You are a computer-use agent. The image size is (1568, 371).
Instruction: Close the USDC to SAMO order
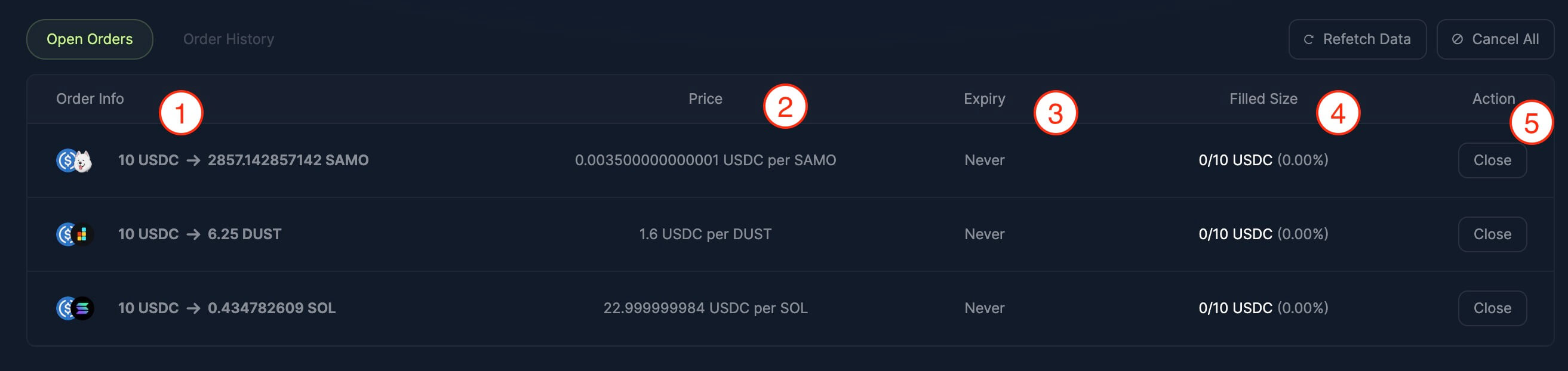point(1492,160)
